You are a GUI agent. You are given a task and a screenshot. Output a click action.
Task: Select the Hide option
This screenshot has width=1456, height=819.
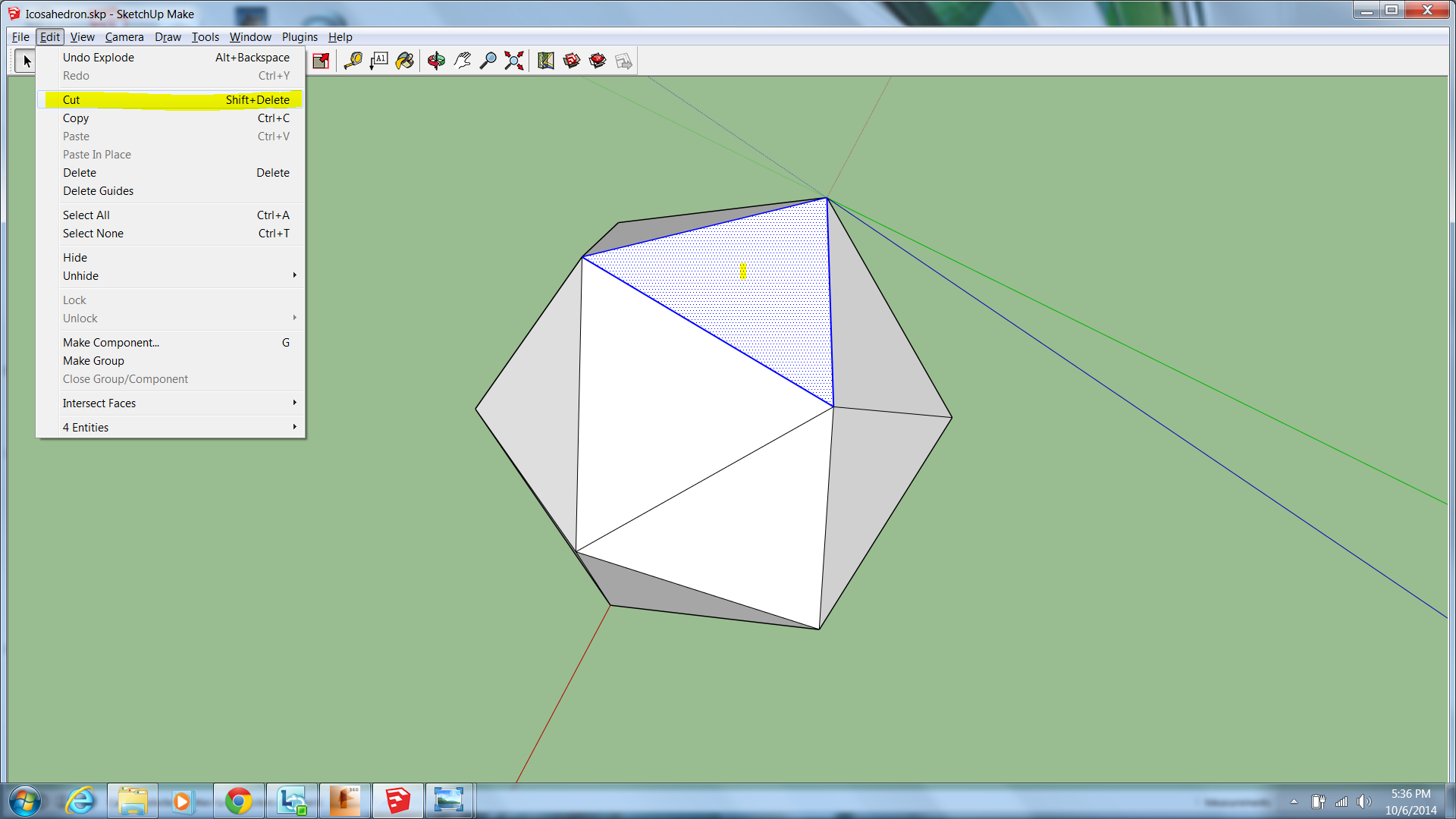click(74, 257)
